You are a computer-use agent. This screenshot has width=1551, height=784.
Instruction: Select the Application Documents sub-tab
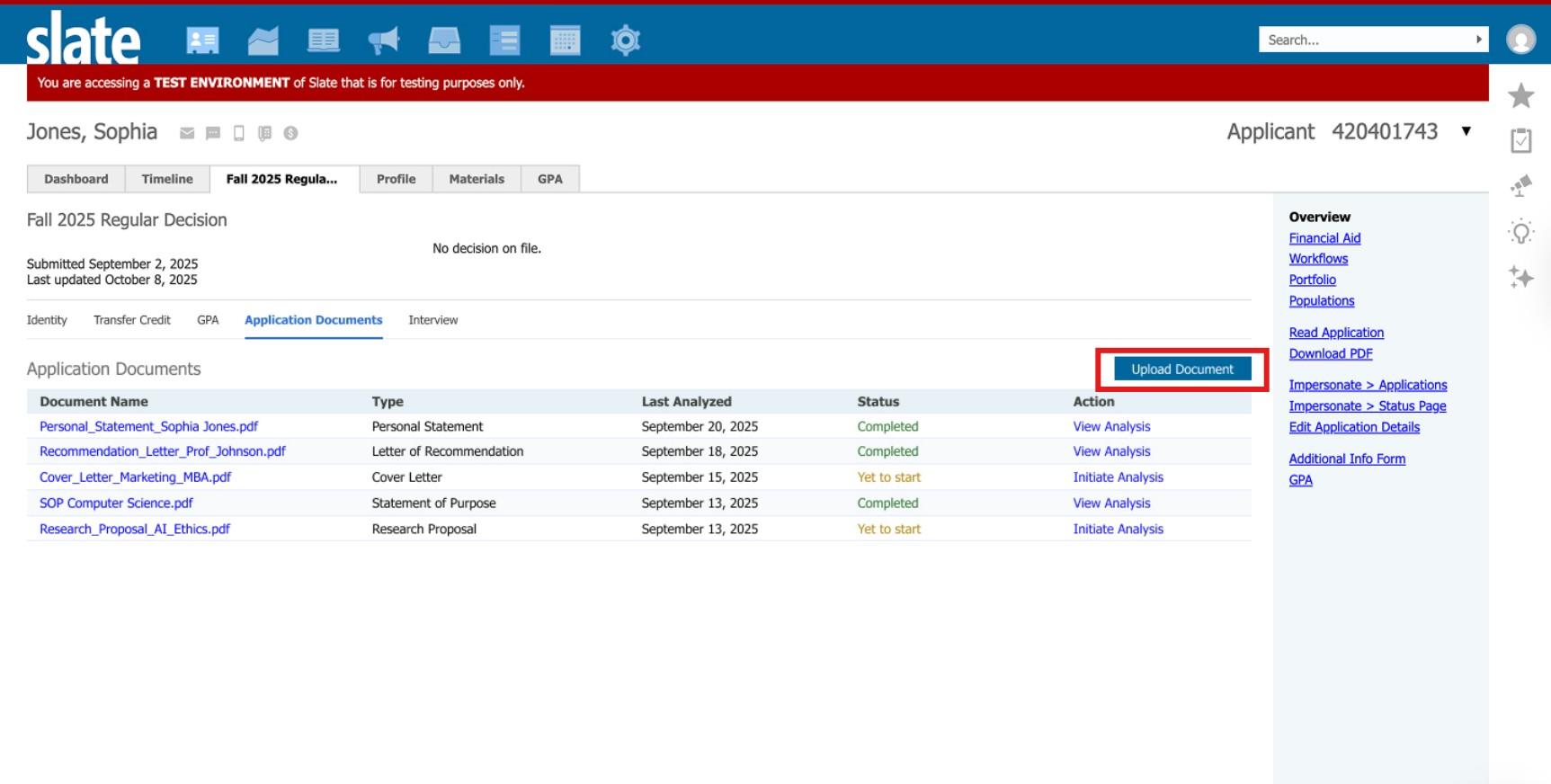click(x=314, y=320)
